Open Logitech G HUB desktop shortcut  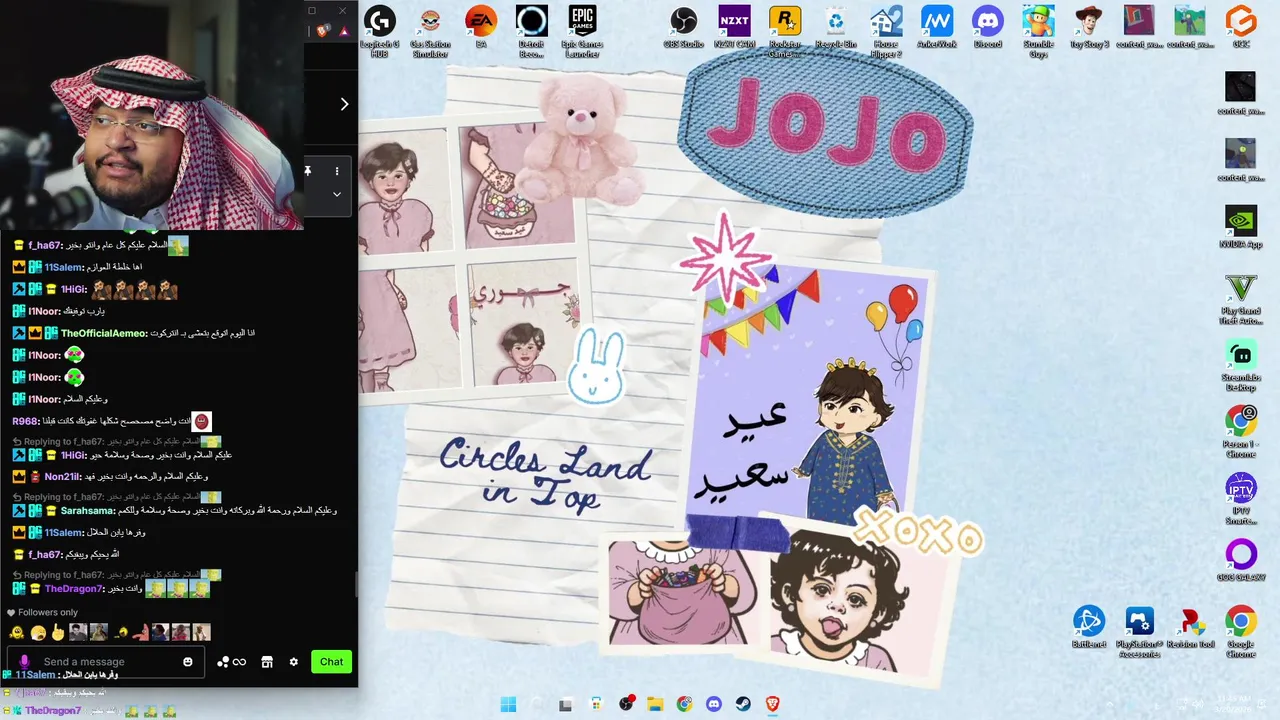point(379,30)
